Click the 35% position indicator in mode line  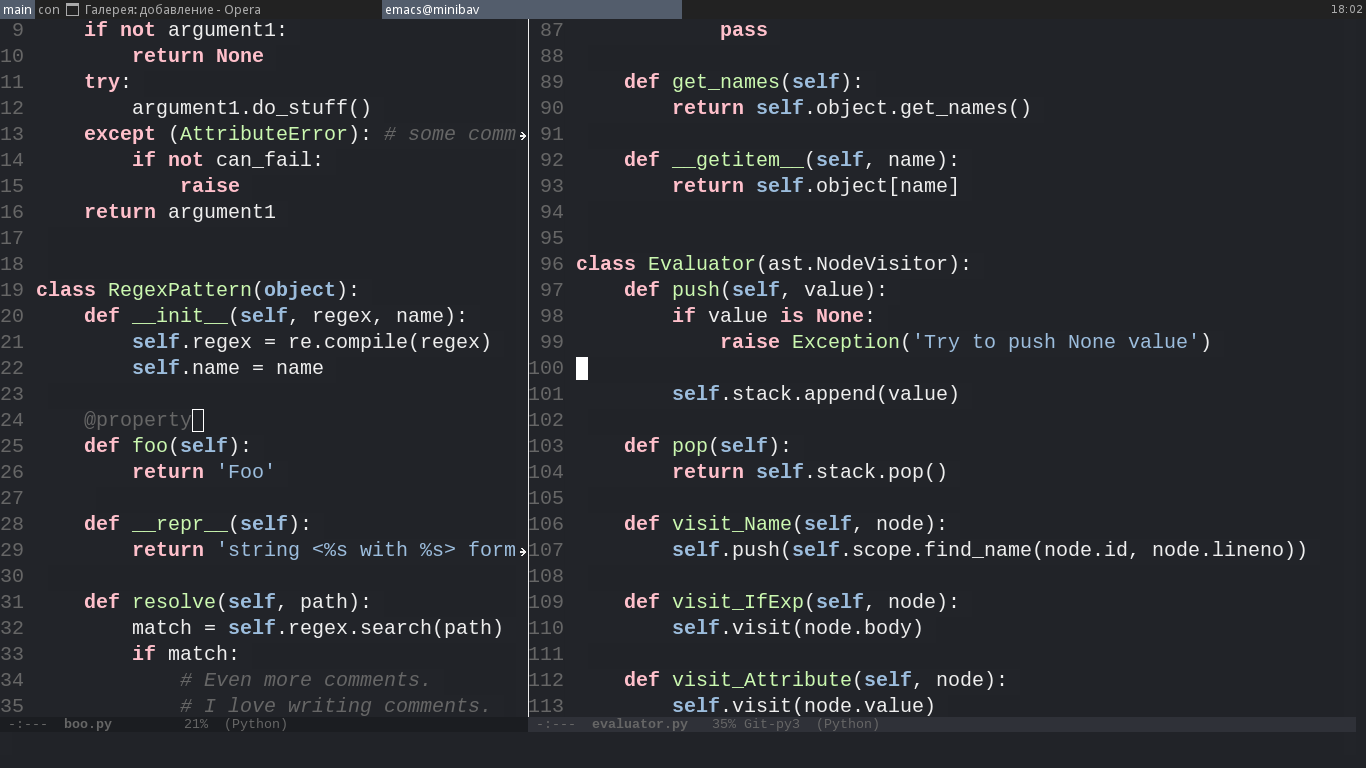[723, 724]
